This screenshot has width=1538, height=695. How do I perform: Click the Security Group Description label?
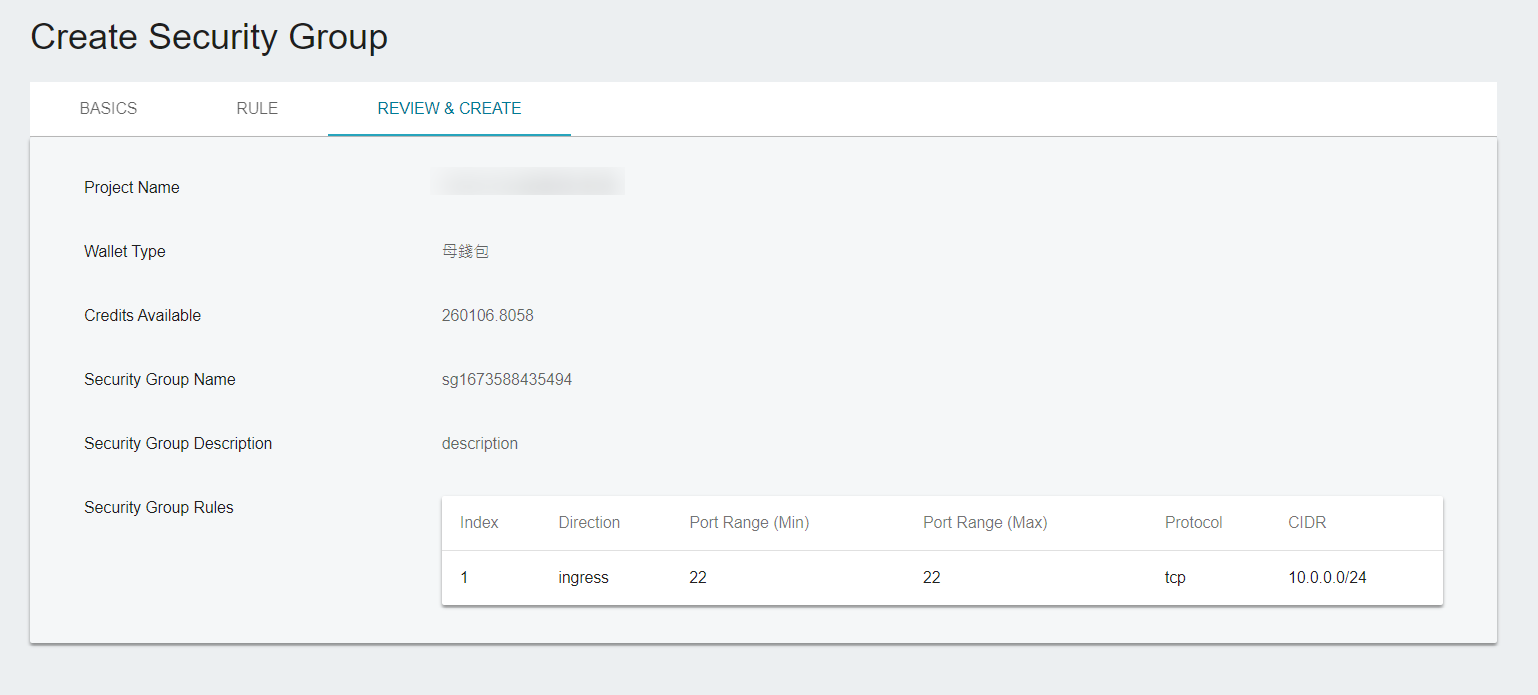point(178,443)
